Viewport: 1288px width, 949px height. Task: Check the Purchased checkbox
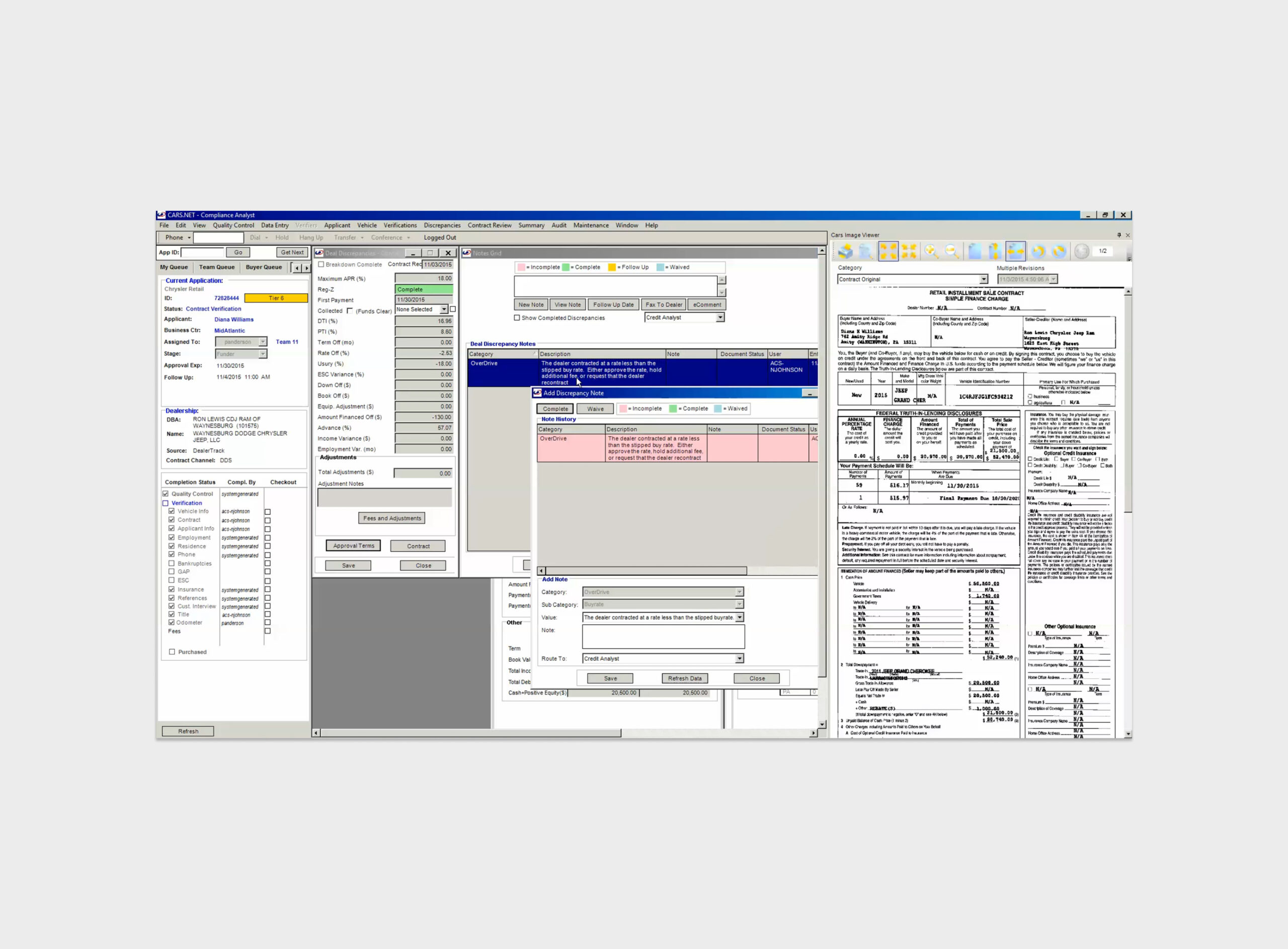(x=172, y=652)
